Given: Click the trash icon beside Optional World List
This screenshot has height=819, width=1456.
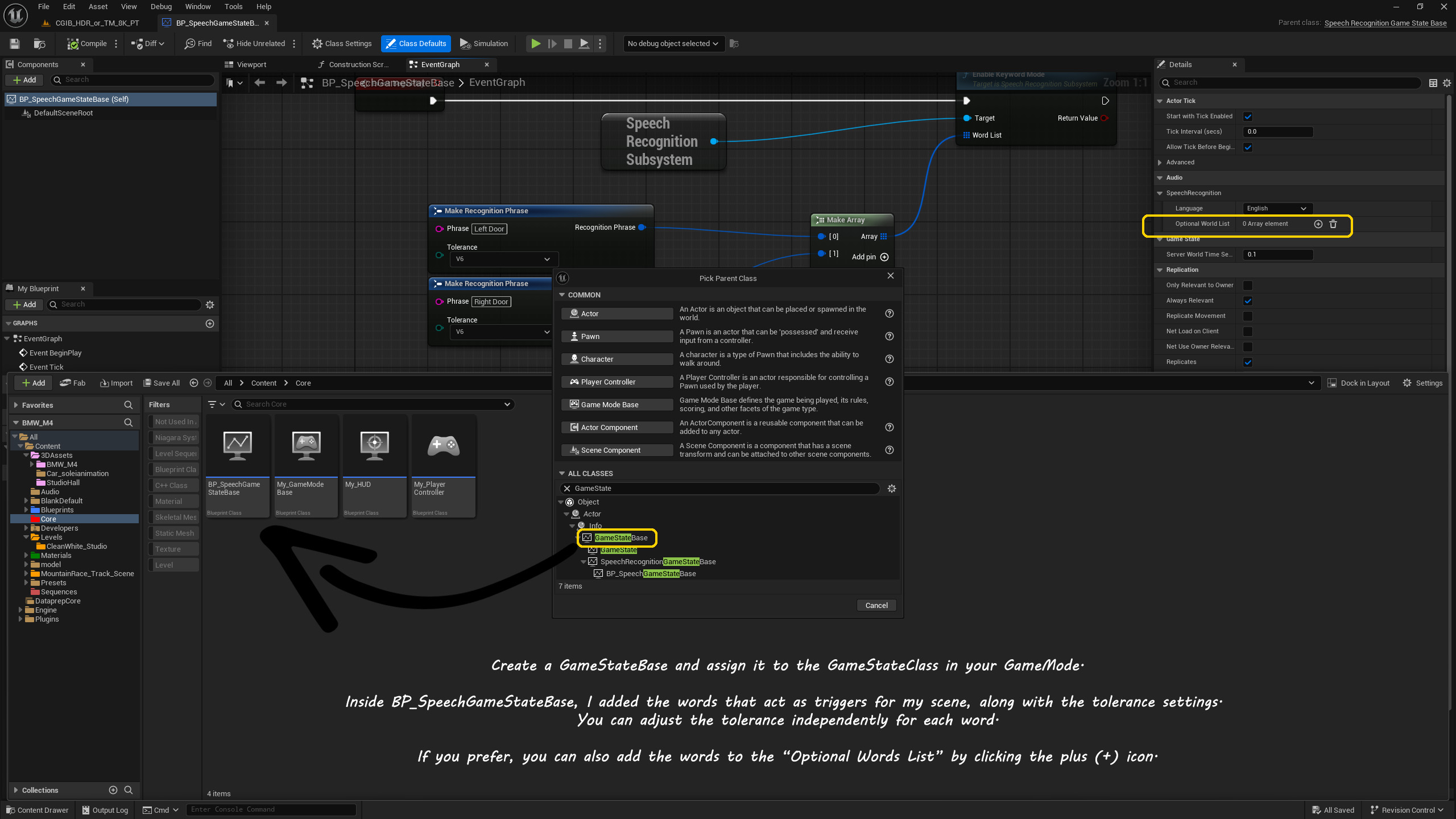Looking at the screenshot, I should (1333, 224).
